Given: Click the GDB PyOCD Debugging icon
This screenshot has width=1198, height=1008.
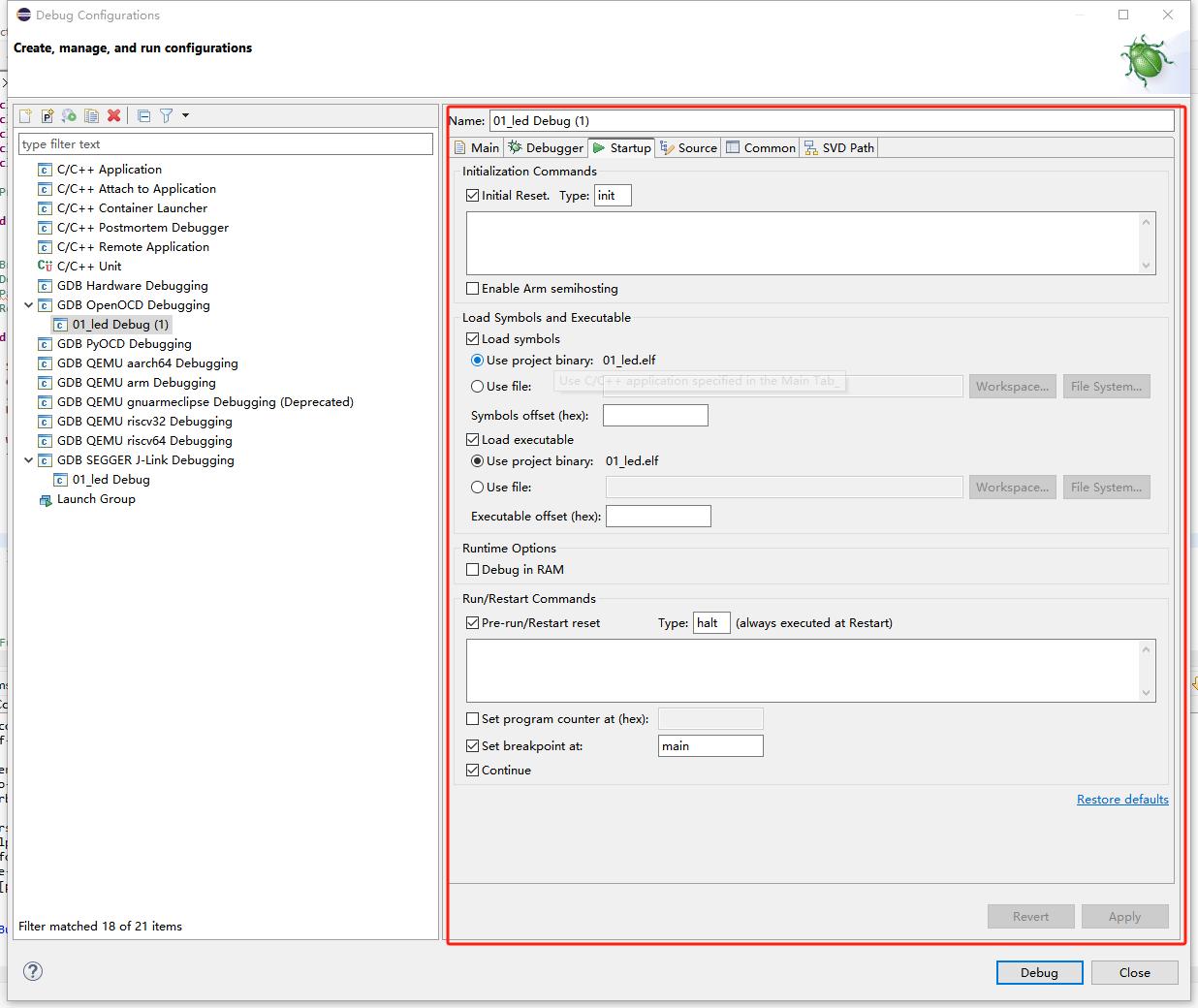Looking at the screenshot, I should pos(45,344).
